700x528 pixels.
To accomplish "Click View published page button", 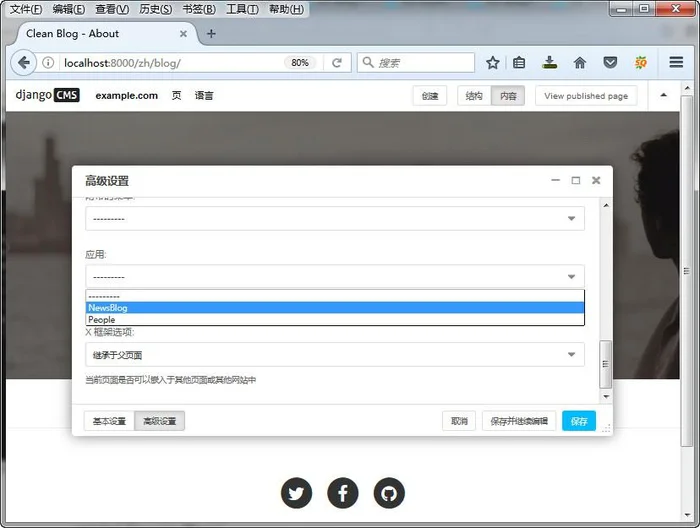I will pos(586,96).
